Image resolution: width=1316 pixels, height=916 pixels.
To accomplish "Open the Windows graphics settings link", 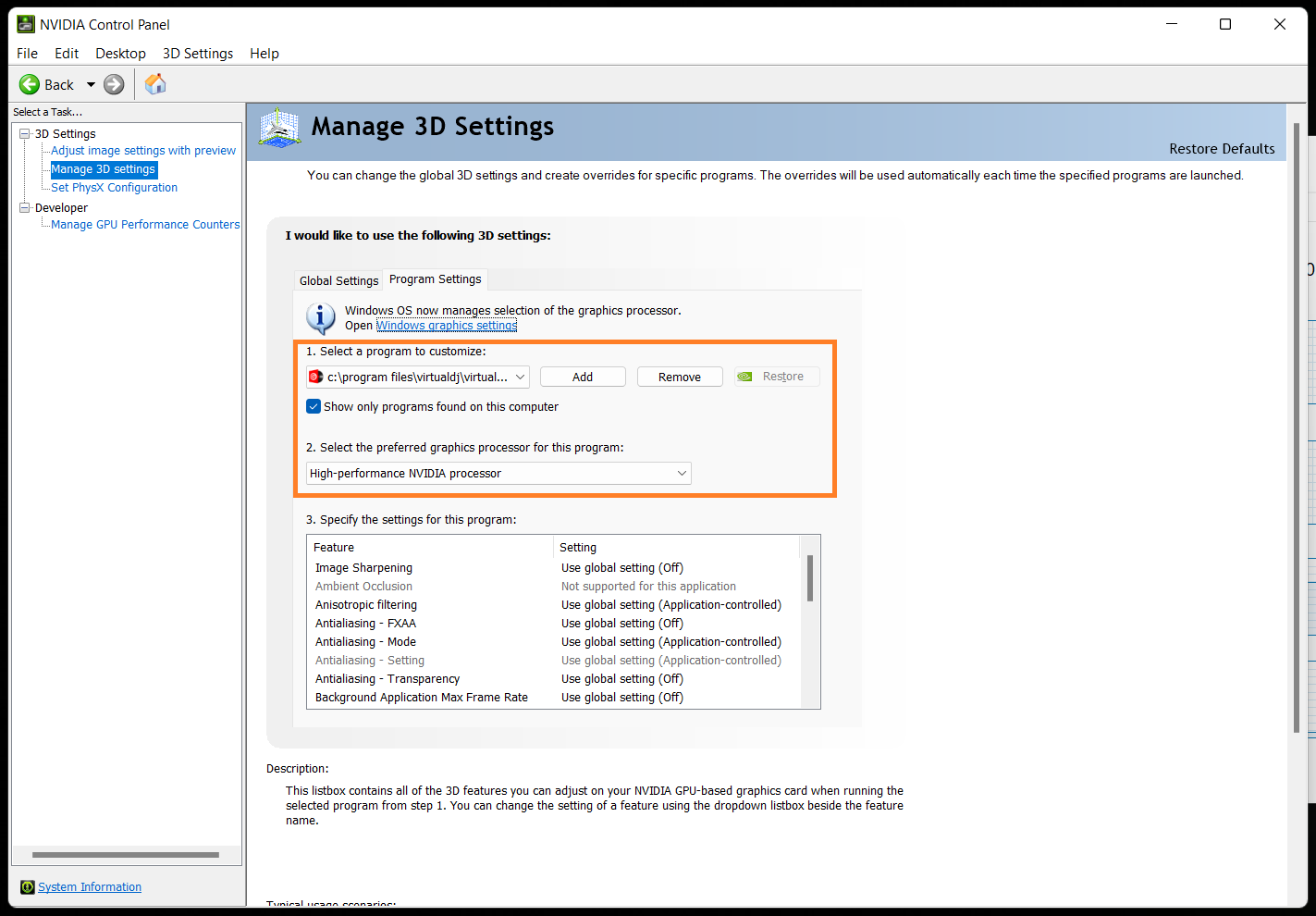I will 447,326.
